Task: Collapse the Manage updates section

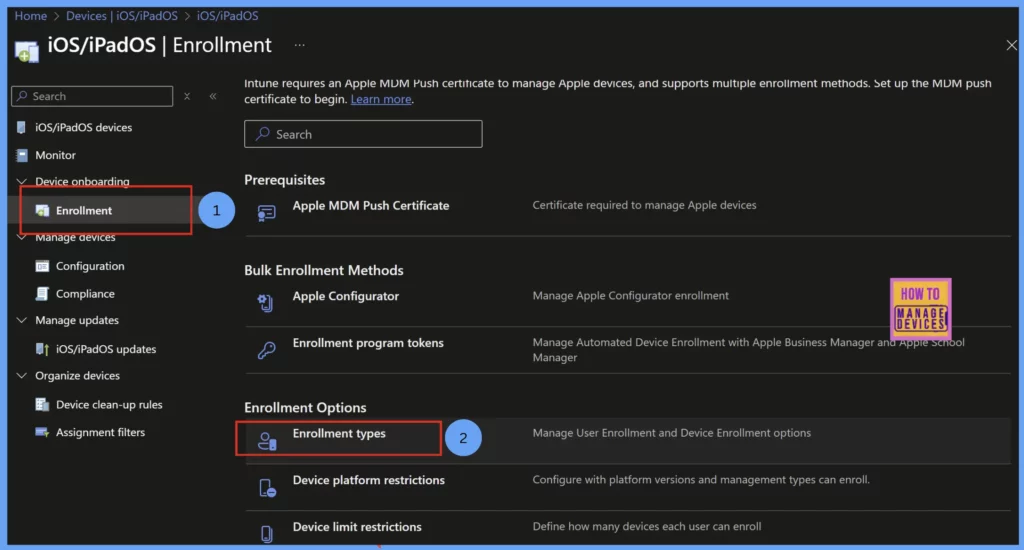Action: [22, 320]
